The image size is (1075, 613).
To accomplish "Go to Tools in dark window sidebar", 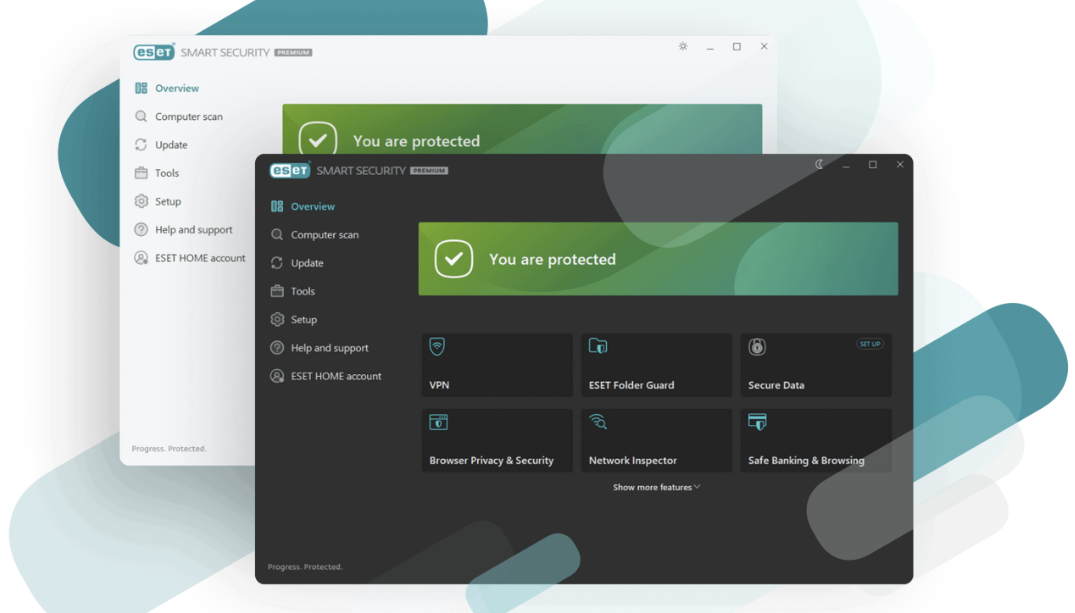I will coord(302,291).
